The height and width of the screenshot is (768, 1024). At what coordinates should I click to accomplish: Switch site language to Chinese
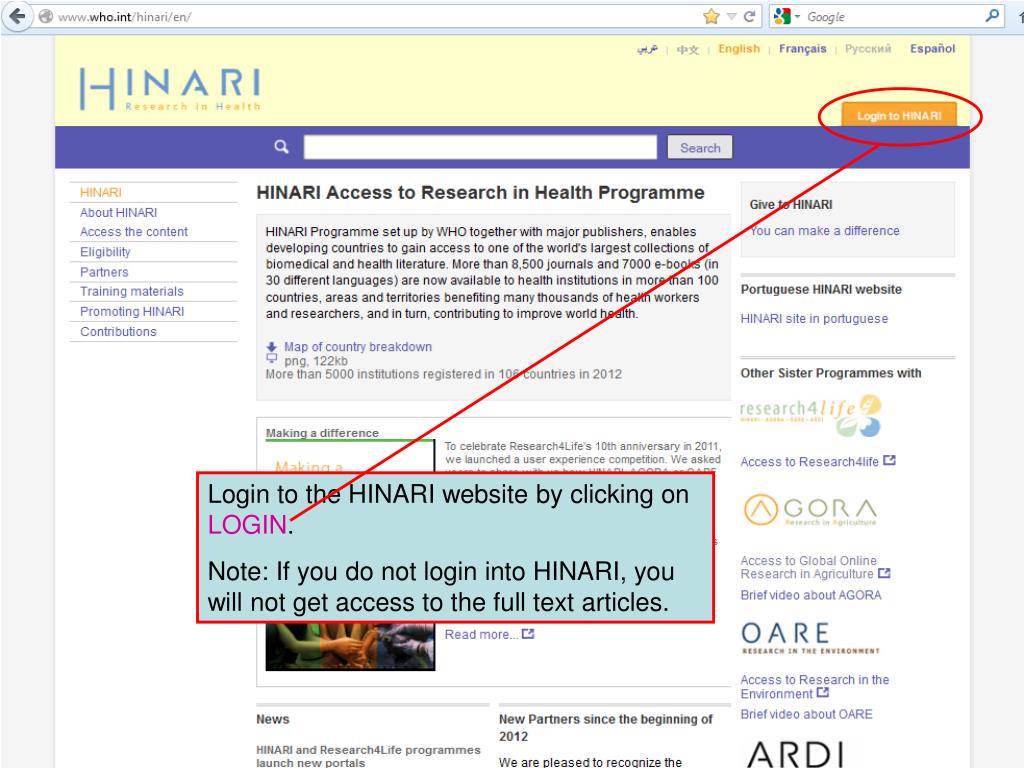tap(687, 49)
